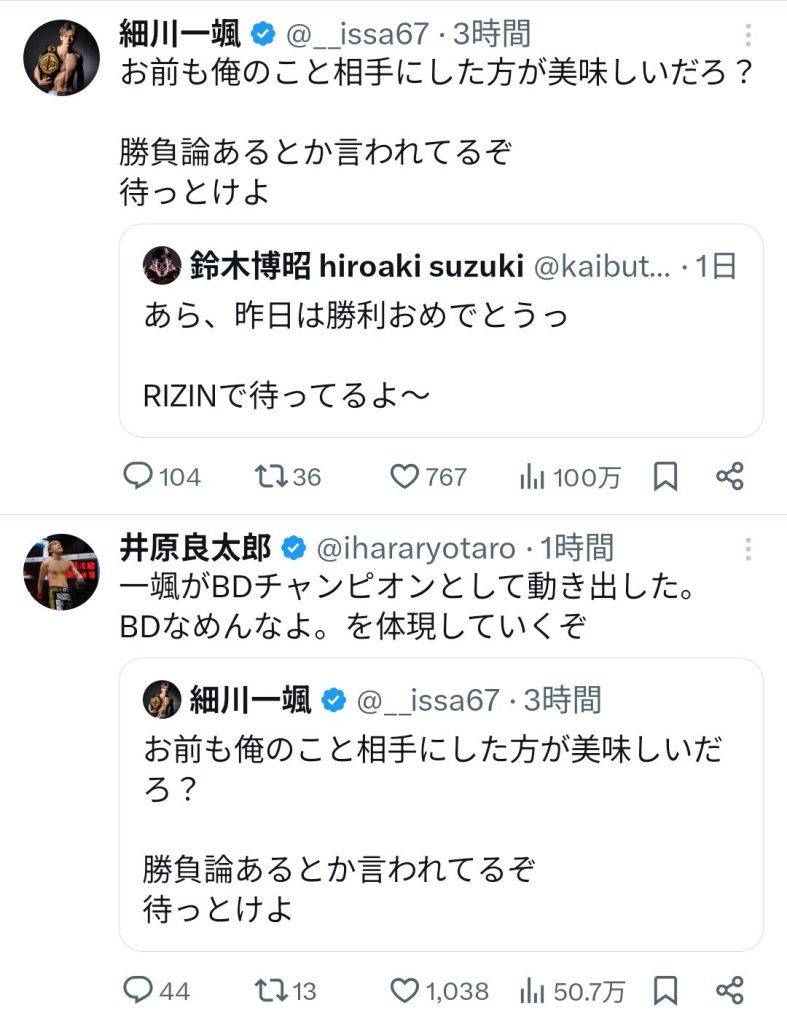Reply to 井原良太郎's tweet with 44 replies
Image resolution: width=787 pixels, height=1024 pixels.
[x=137, y=990]
